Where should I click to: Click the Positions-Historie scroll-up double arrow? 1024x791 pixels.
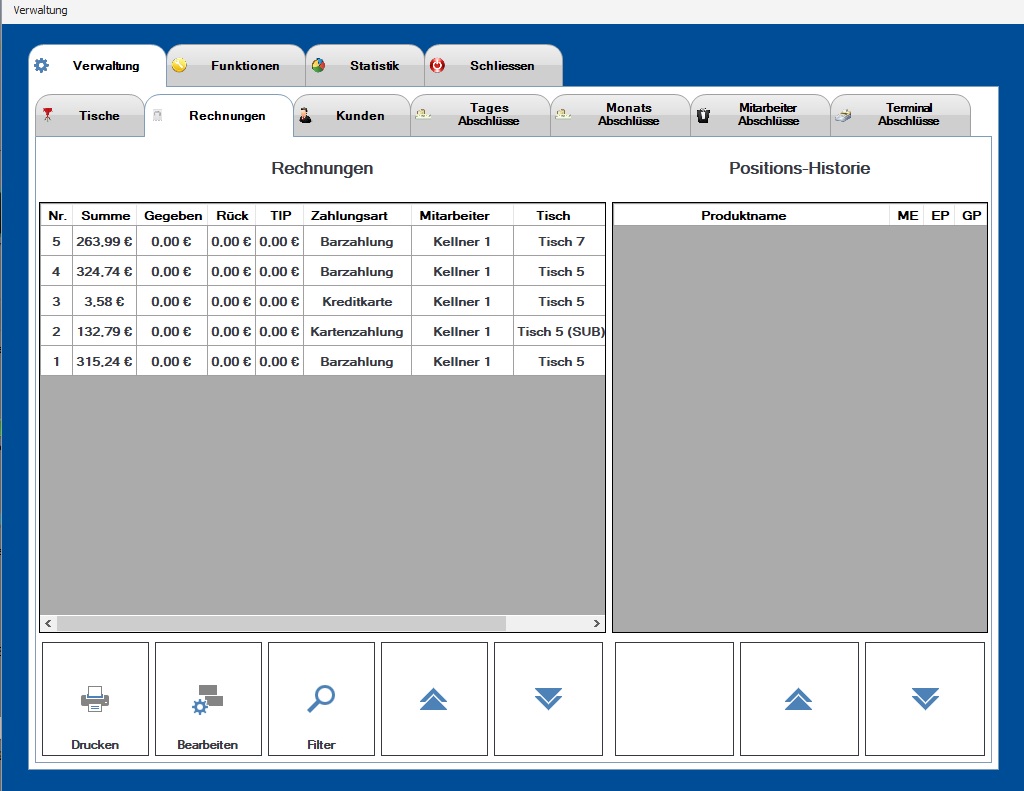click(798, 699)
